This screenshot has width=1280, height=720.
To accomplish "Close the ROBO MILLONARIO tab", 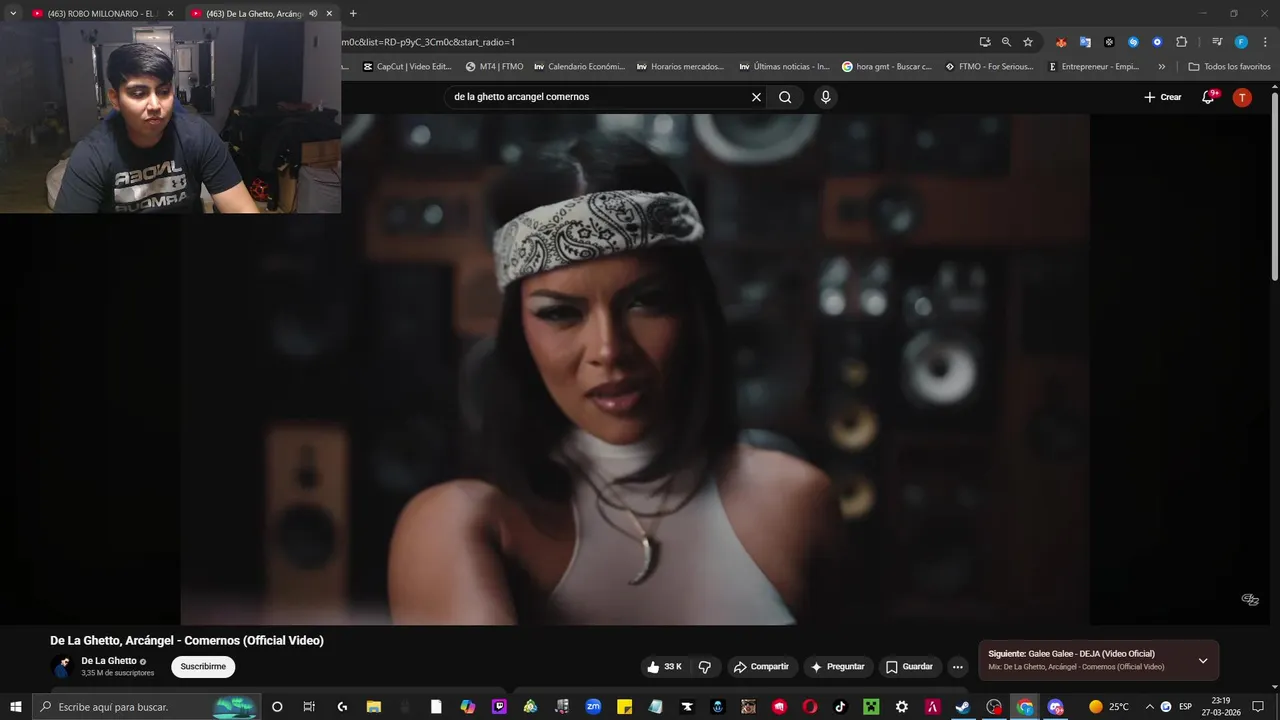I will tap(170, 14).
